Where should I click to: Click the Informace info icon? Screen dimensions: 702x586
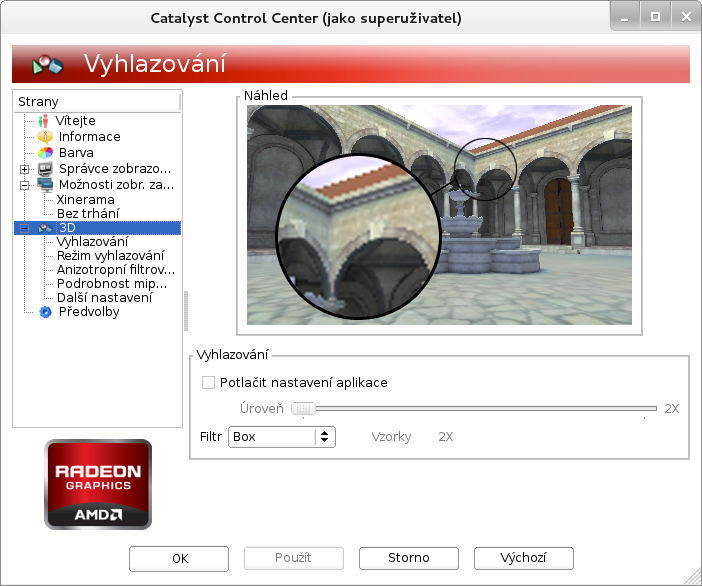[45, 137]
